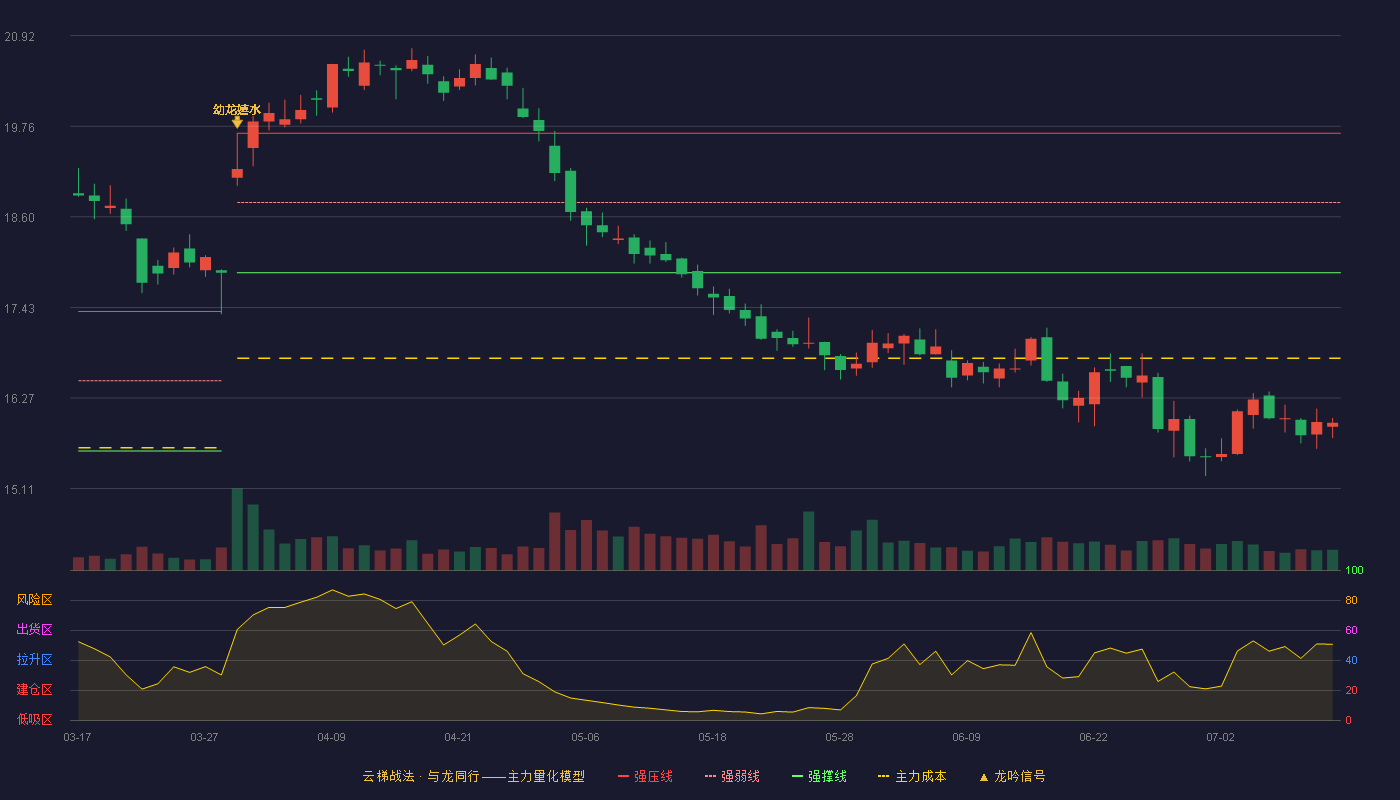
Task: Click the 19.76 price axis label
Action: [19, 127]
